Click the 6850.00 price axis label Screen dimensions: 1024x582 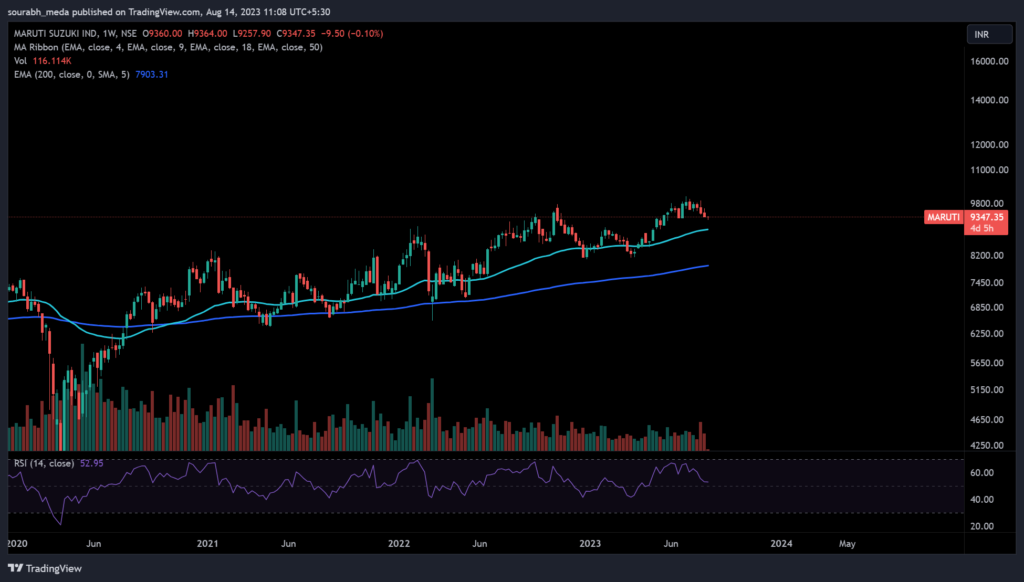(x=987, y=307)
